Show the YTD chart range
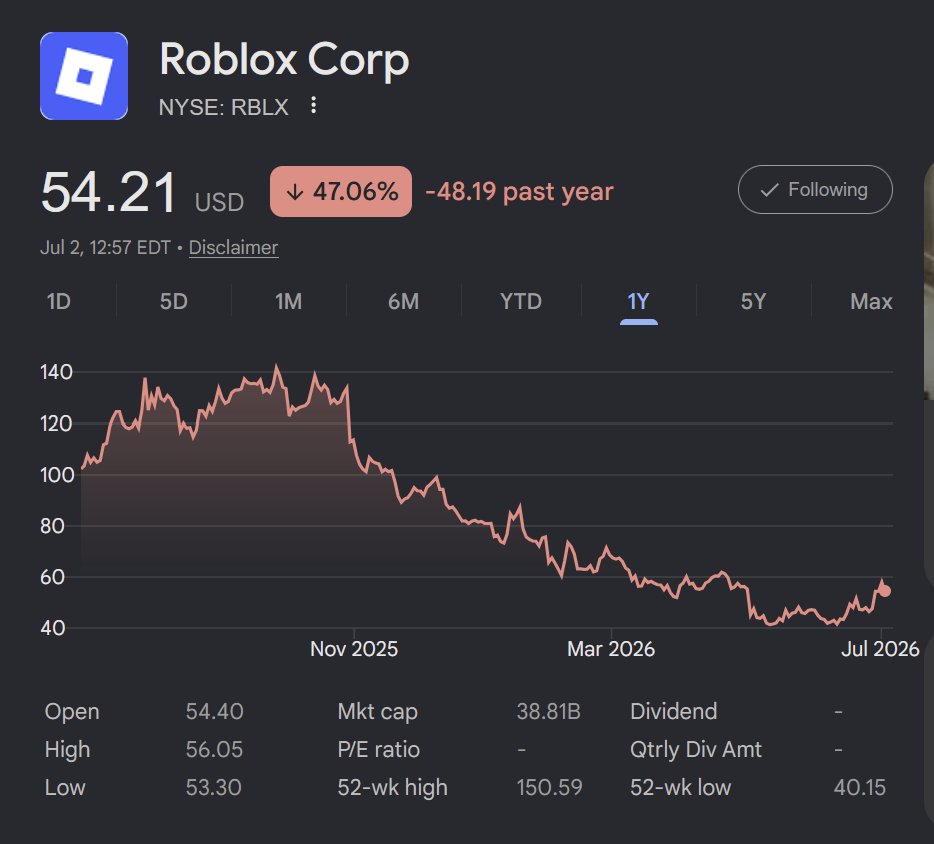 (x=521, y=301)
